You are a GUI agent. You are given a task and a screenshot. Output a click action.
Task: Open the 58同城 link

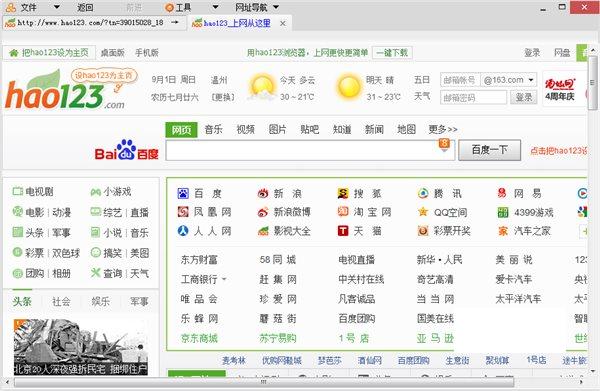pyautogui.click(x=278, y=260)
